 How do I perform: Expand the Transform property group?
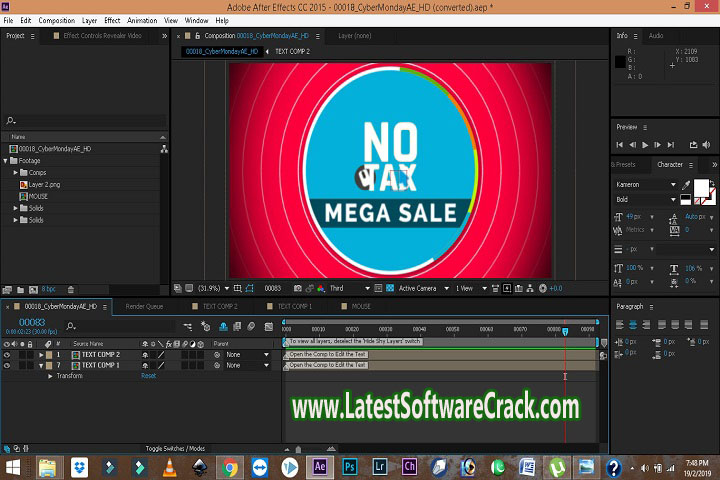(50, 376)
